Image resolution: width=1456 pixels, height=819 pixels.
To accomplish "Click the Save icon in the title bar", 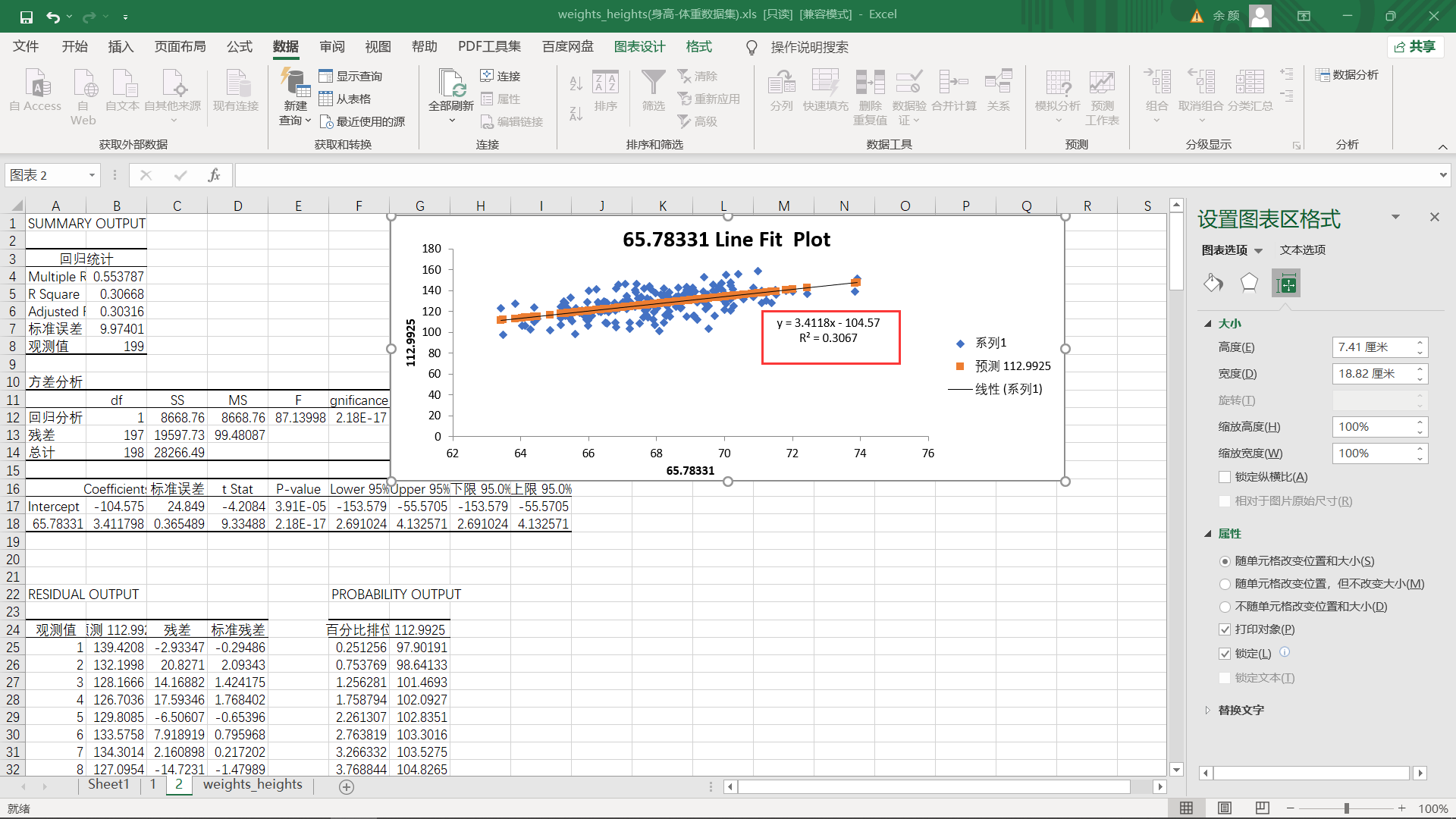I will click(x=27, y=17).
